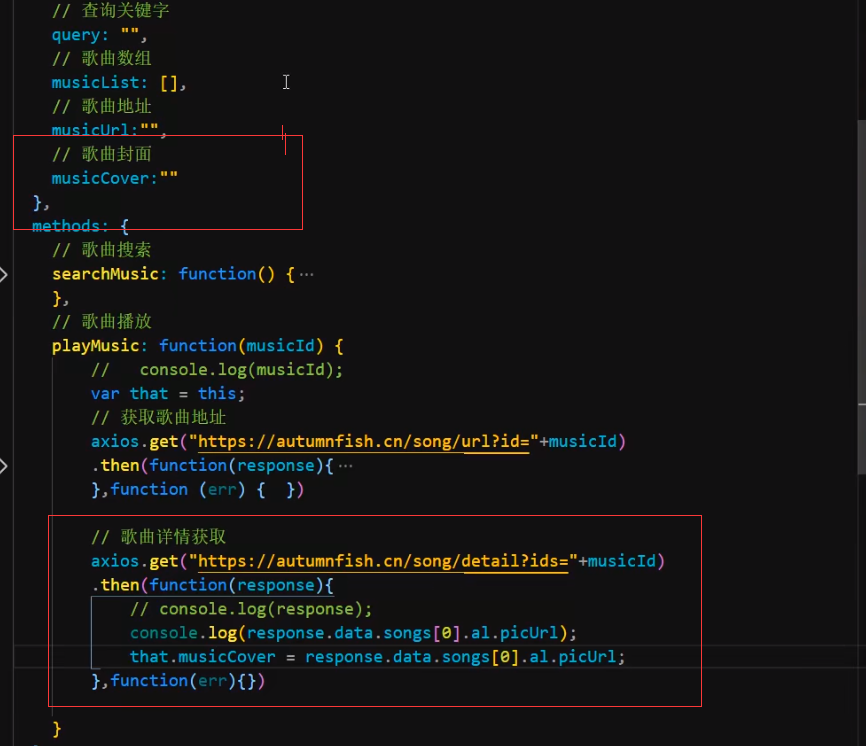Viewport: 866px width, 746px height.
Task: Click the 歌曲地址 comment above musicUrl
Action: tap(102, 106)
